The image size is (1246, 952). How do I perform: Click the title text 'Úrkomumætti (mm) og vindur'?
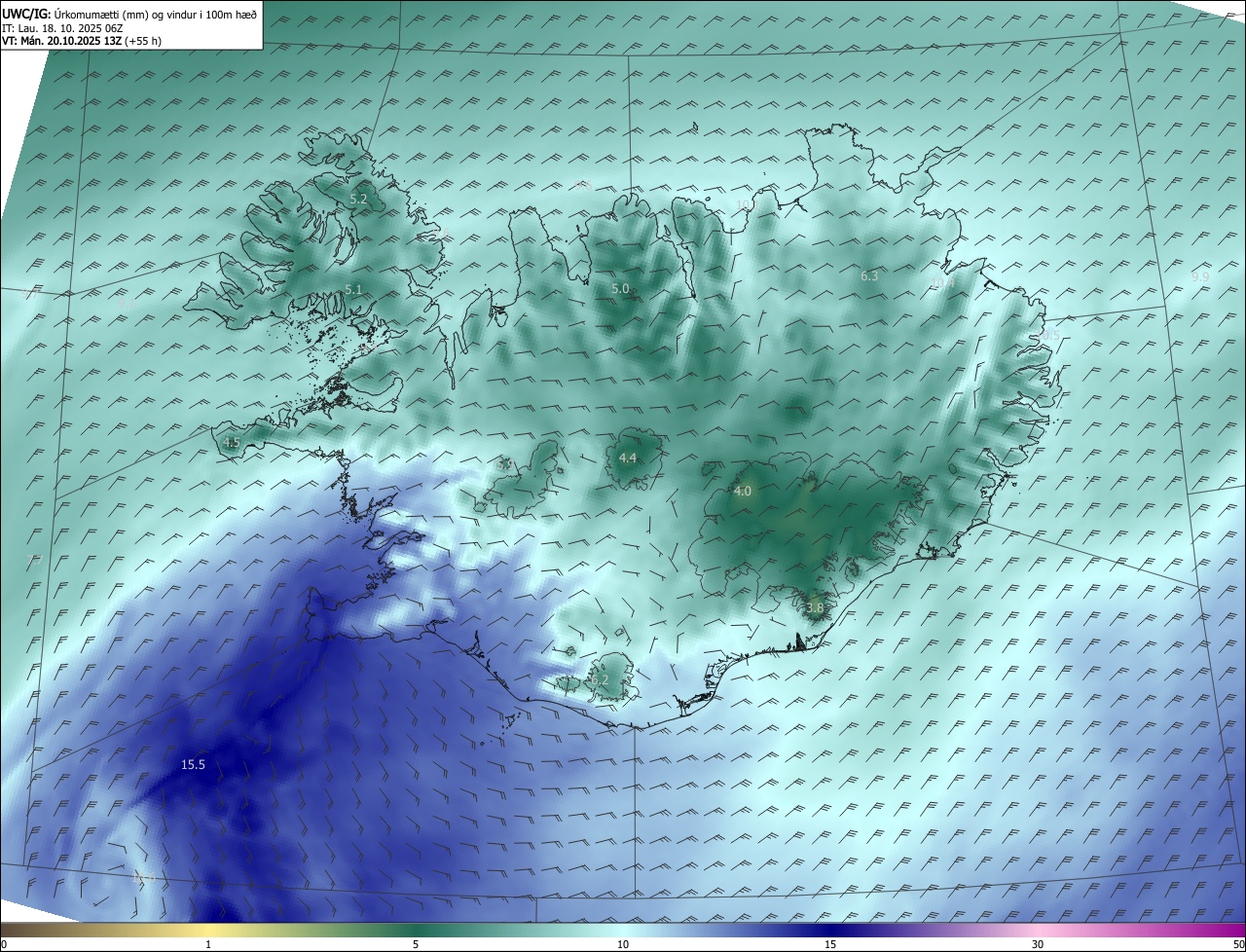coord(124,13)
